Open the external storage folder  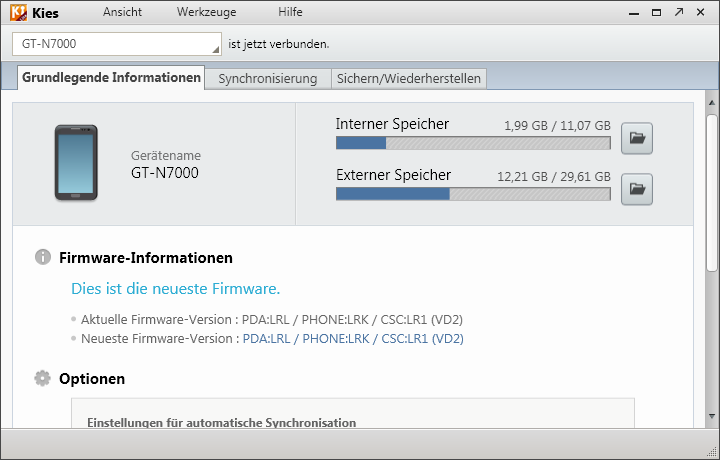click(x=637, y=188)
